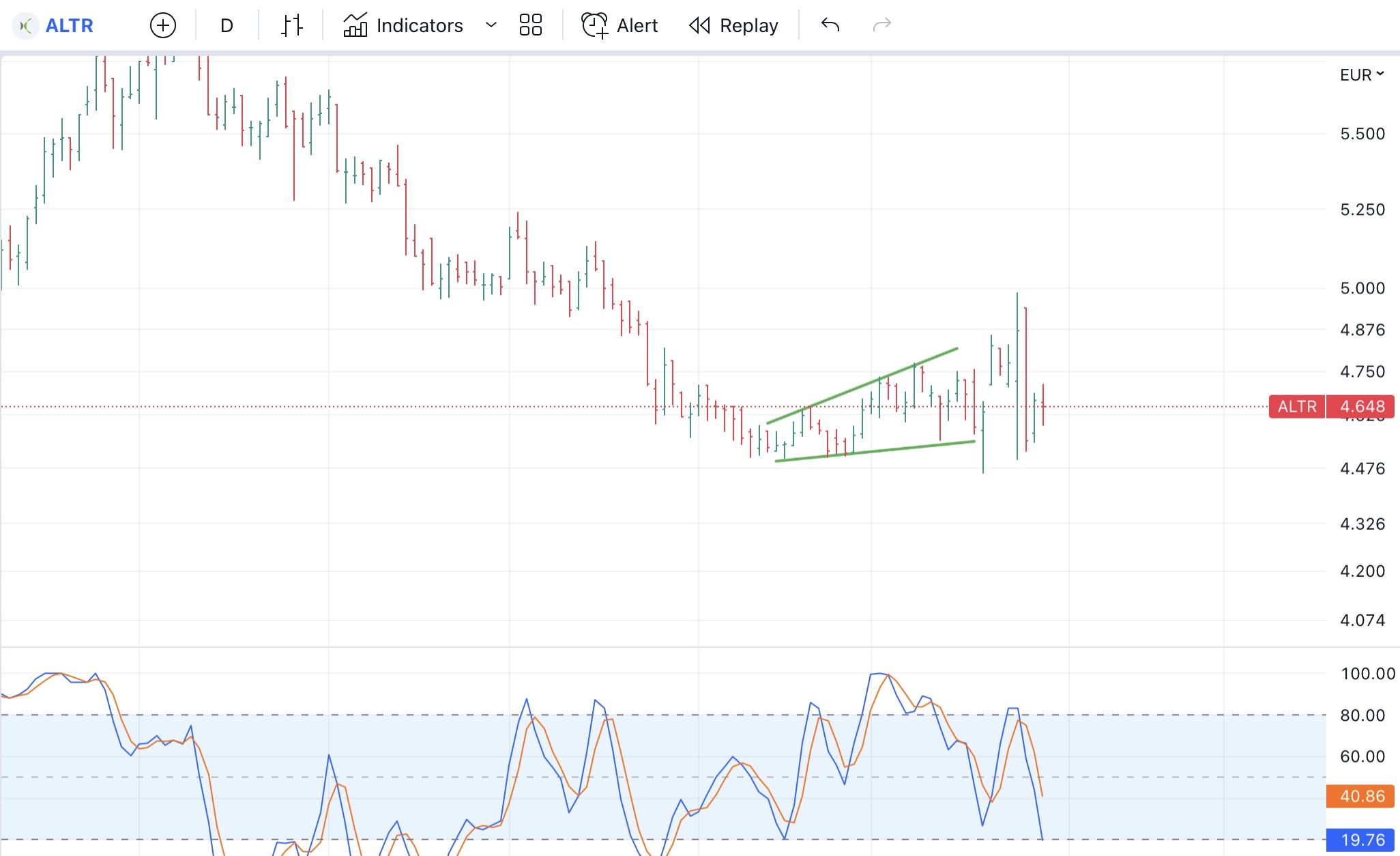Click the add symbol plus icon

(x=162, y=26)
